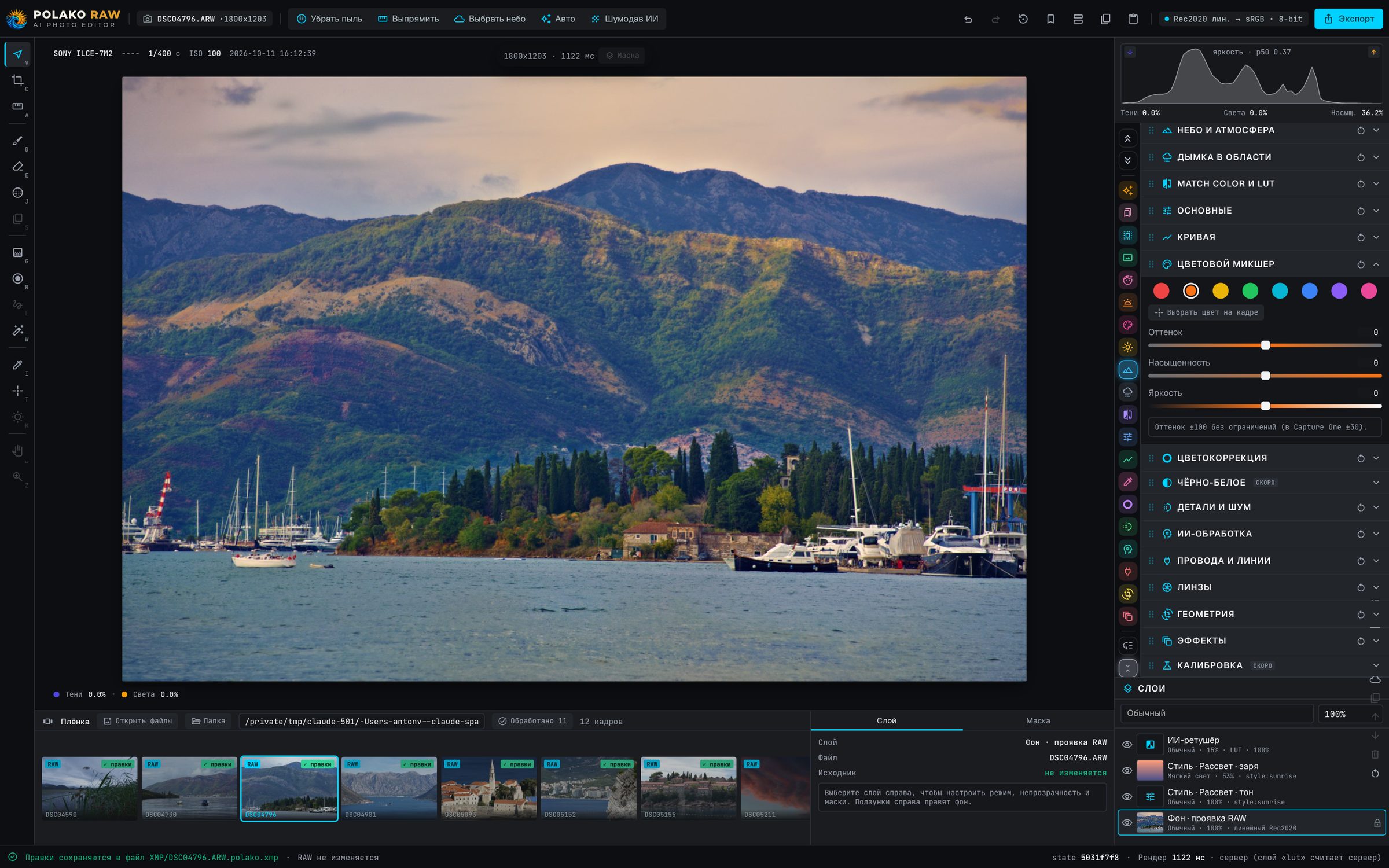This screenshot has height=868, width=1389.
Task: Click Открыть файлы button
Action: click(138, 721)
